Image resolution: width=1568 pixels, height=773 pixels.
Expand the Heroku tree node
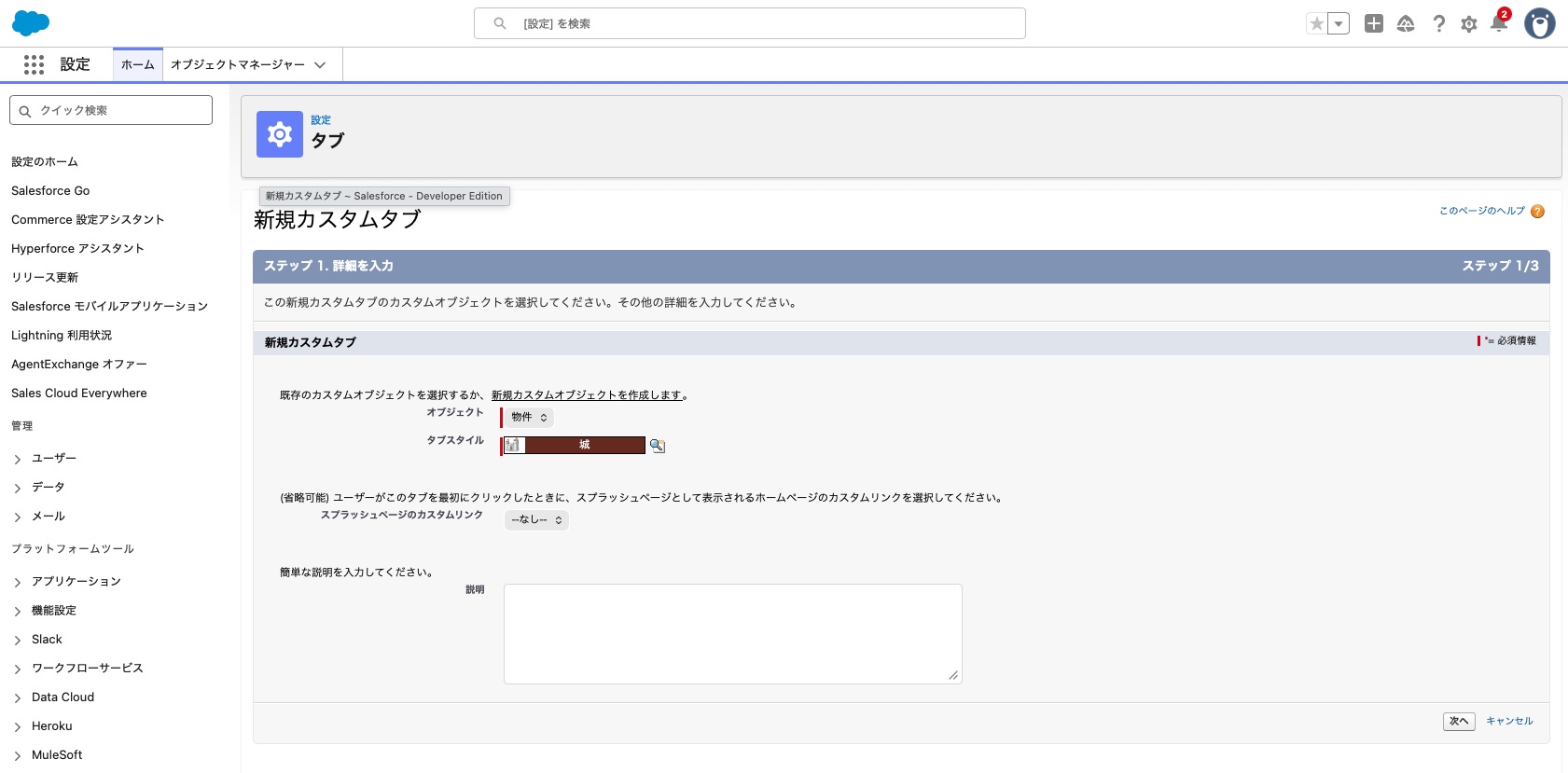tap(18, 726)
